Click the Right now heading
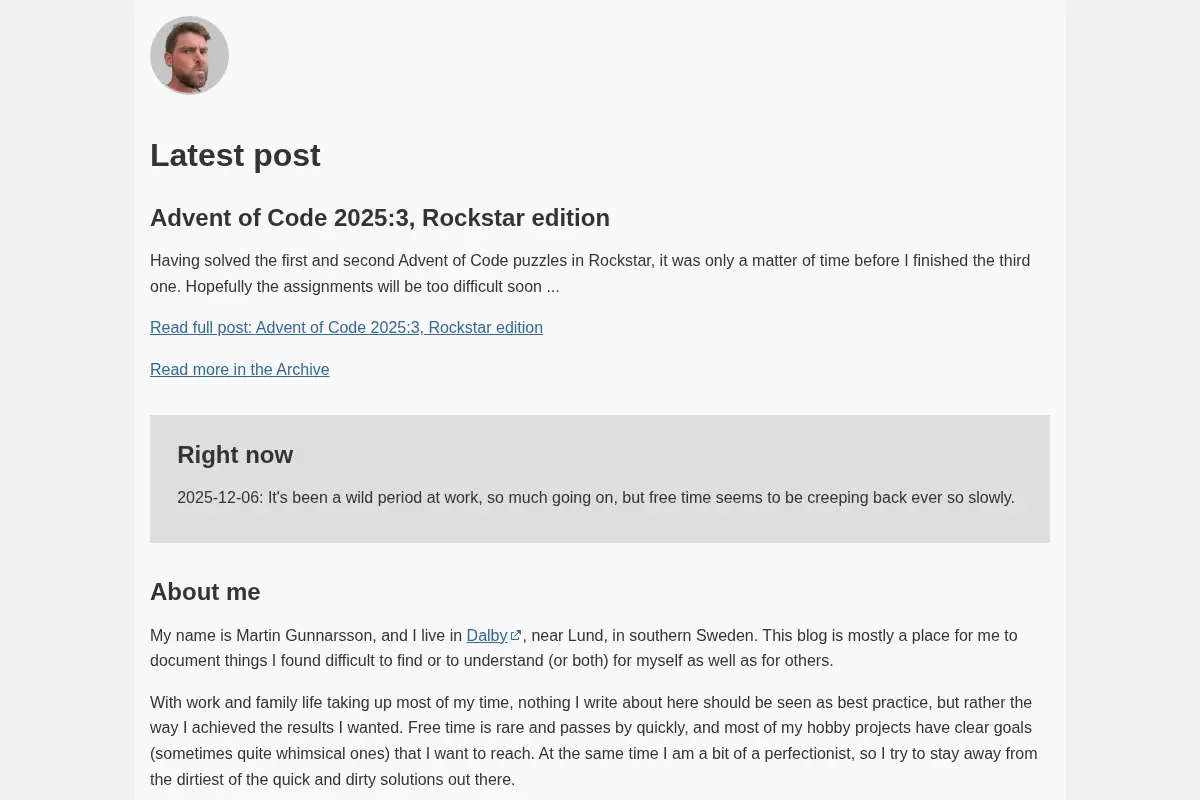Viewport: 1200px width, 800px height. [x=235, y=454]
